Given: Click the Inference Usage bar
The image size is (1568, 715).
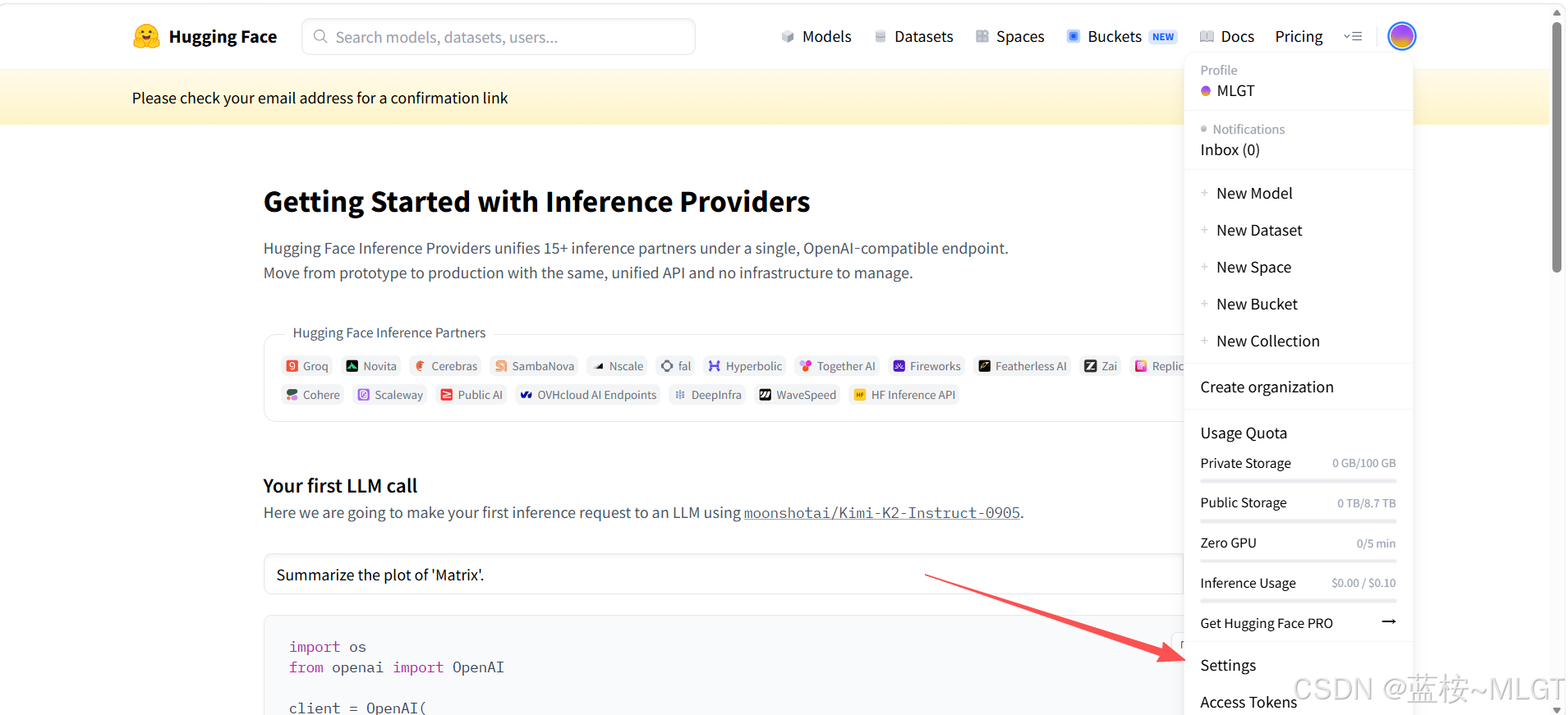Looking at the screenshot, I should click(x=1298, y=602).
